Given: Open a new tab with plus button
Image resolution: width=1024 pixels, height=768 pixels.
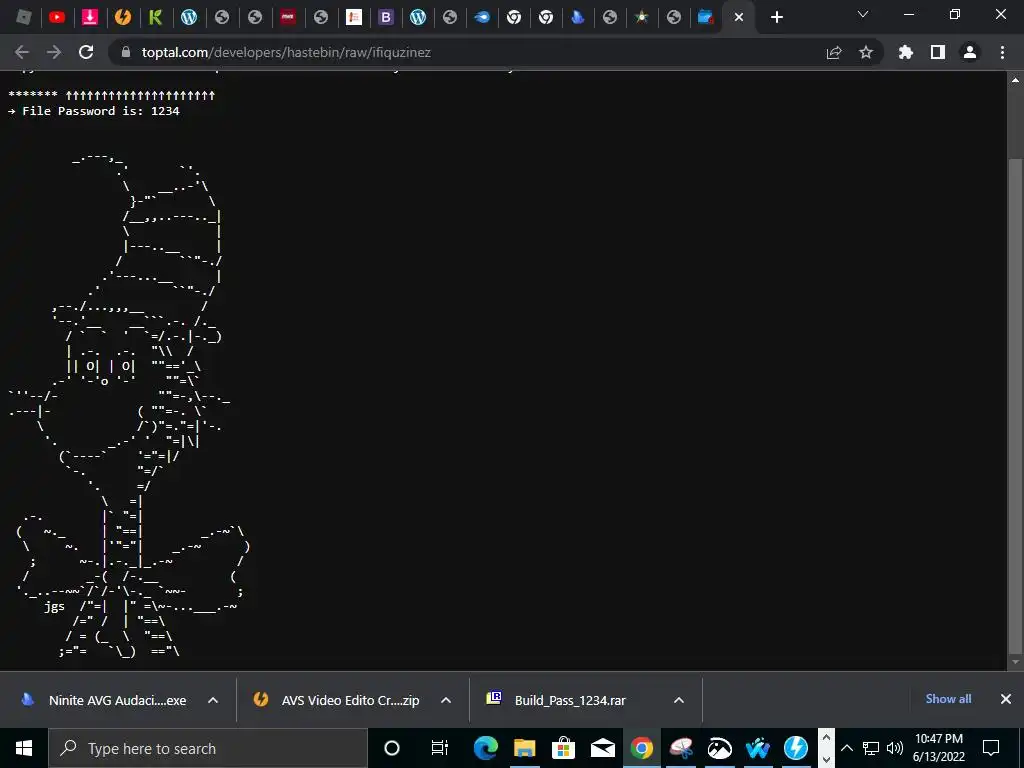Looking at the screenshot, I should [776, 18].
